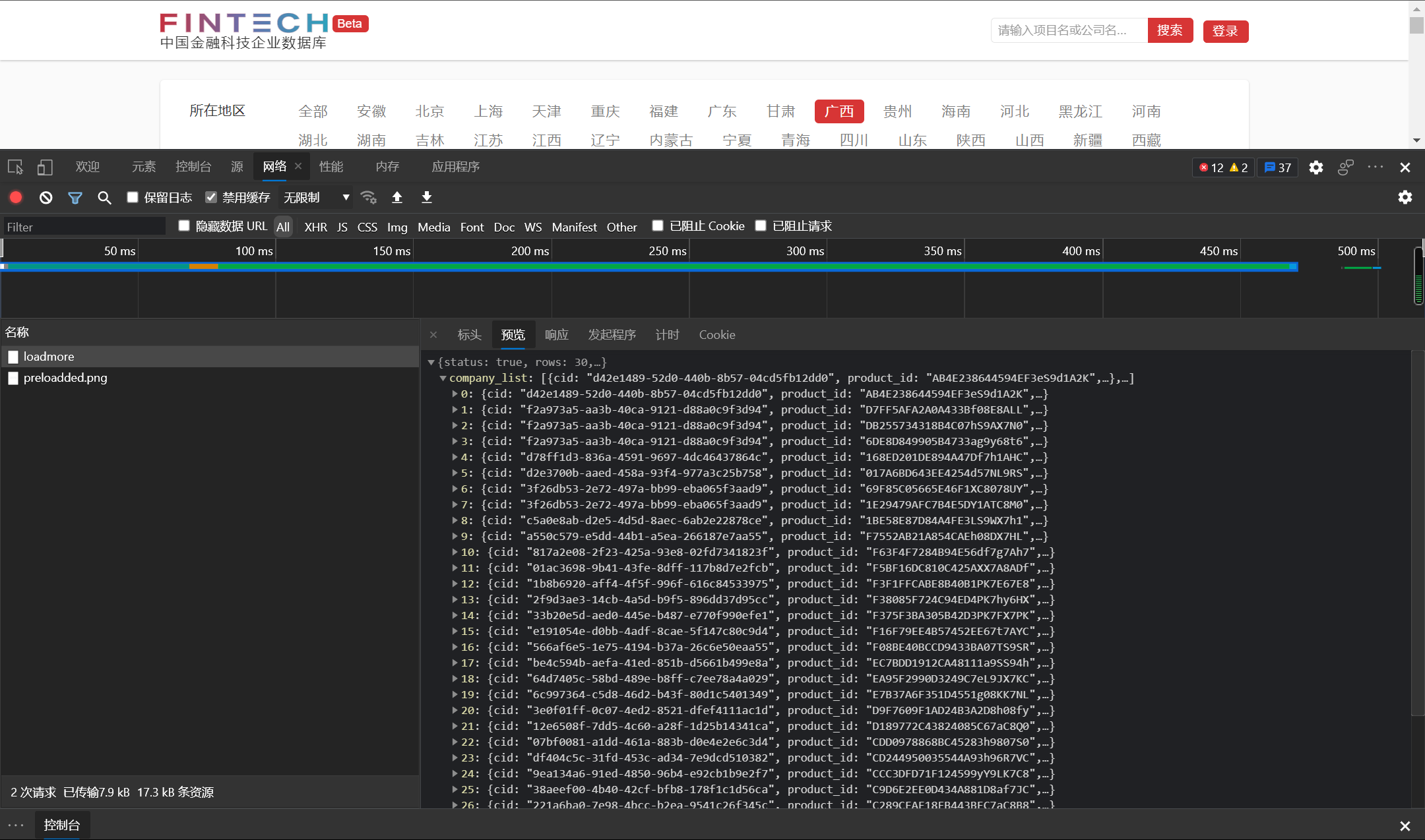Filter requests by XHR type
Image resolution: width=1425 pixels, height=840 pixels.
click(315, 227)
